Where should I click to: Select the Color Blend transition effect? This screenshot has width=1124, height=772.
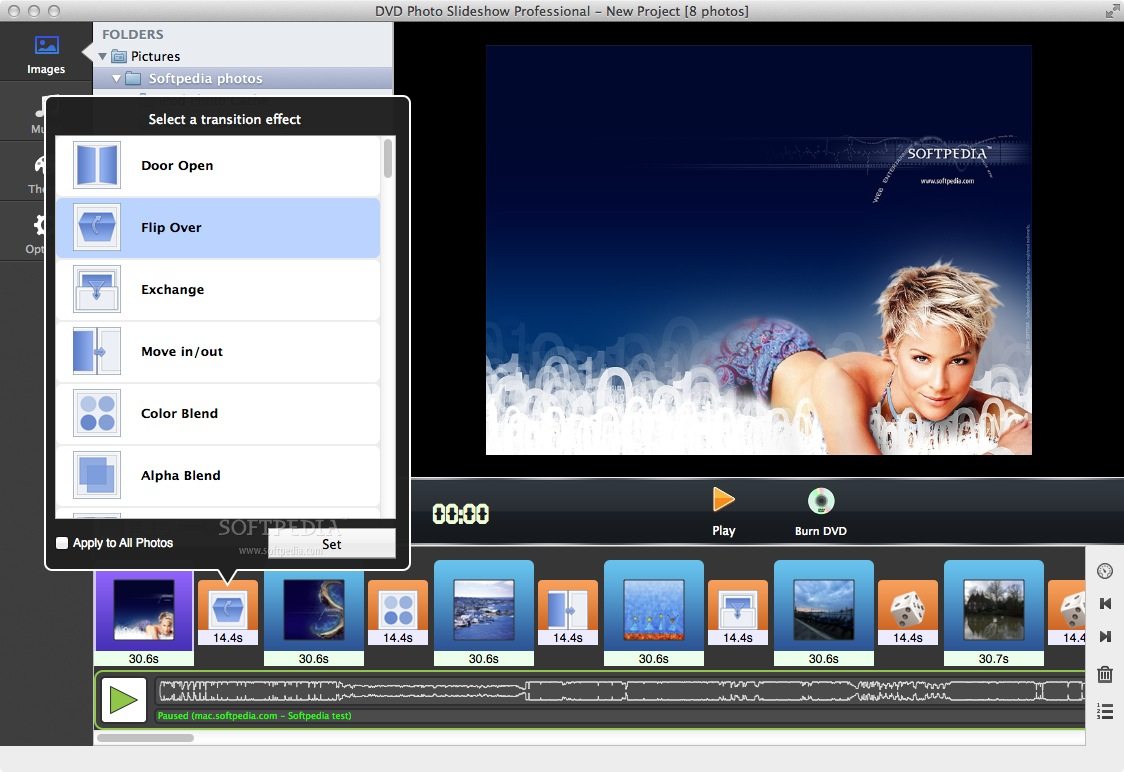tap(218, 413)
